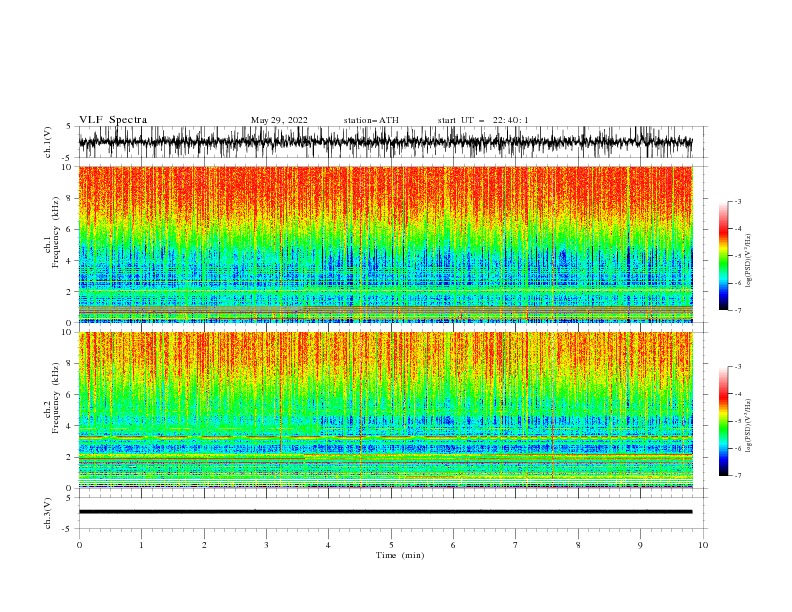Click the "-5" tick on ch.2 colorbar

(738, 421)
